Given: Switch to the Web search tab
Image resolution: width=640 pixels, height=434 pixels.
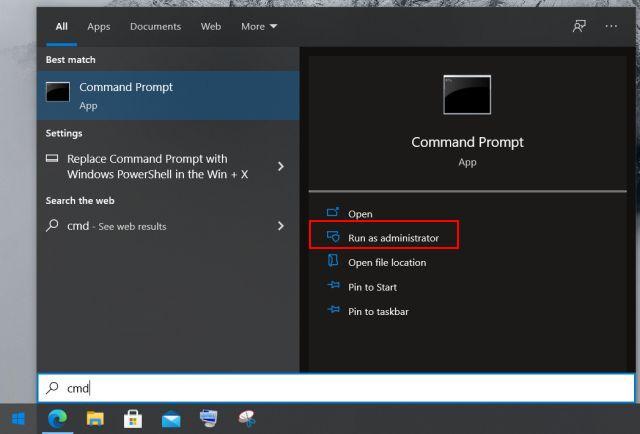Looking at the screenshot, I should [211, 27].
